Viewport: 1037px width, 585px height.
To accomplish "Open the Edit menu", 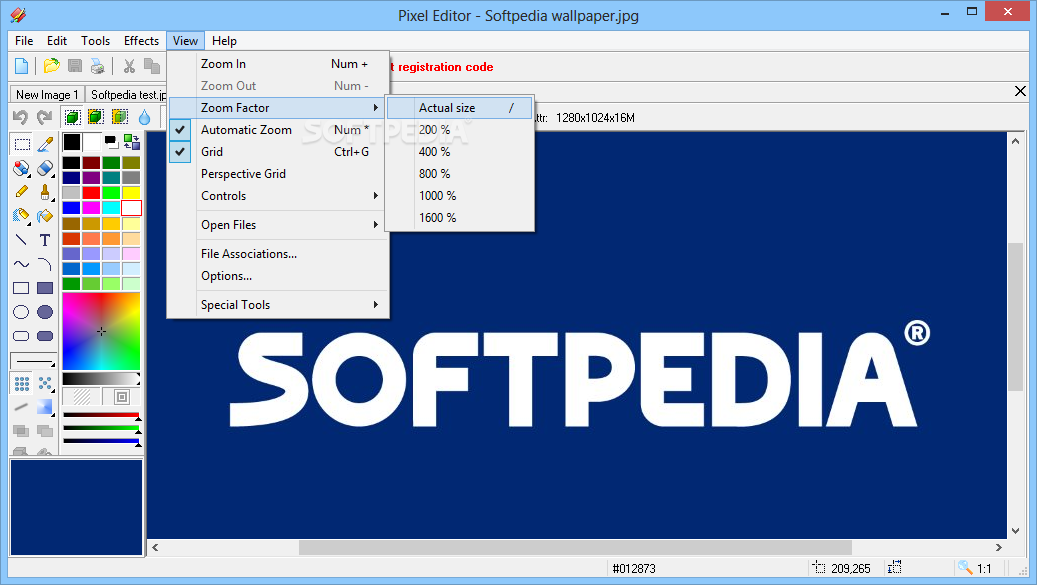I will click(x=57, y=41).
